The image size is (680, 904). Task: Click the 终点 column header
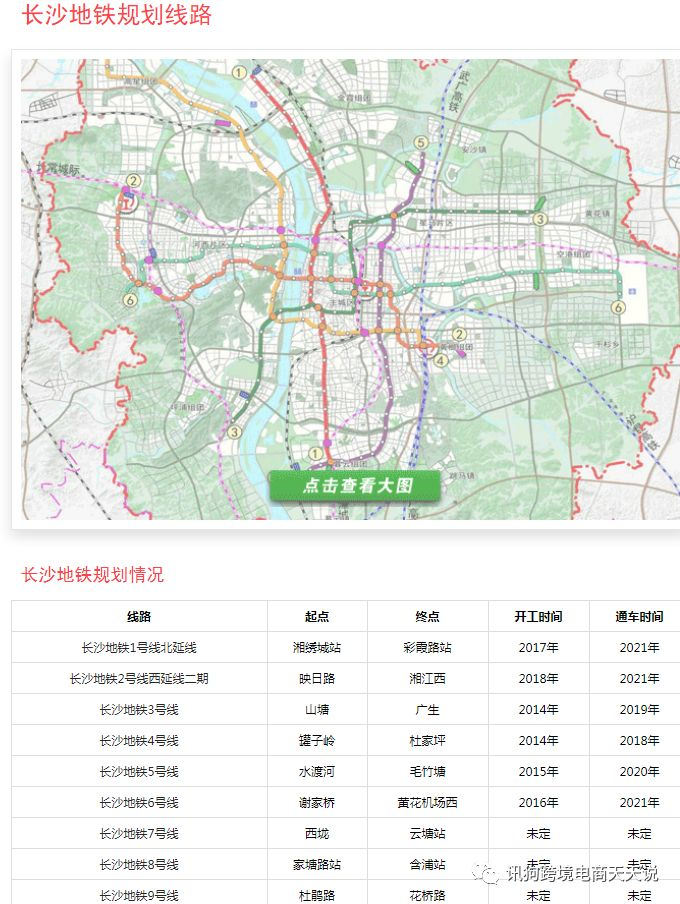tap(427, 617)
